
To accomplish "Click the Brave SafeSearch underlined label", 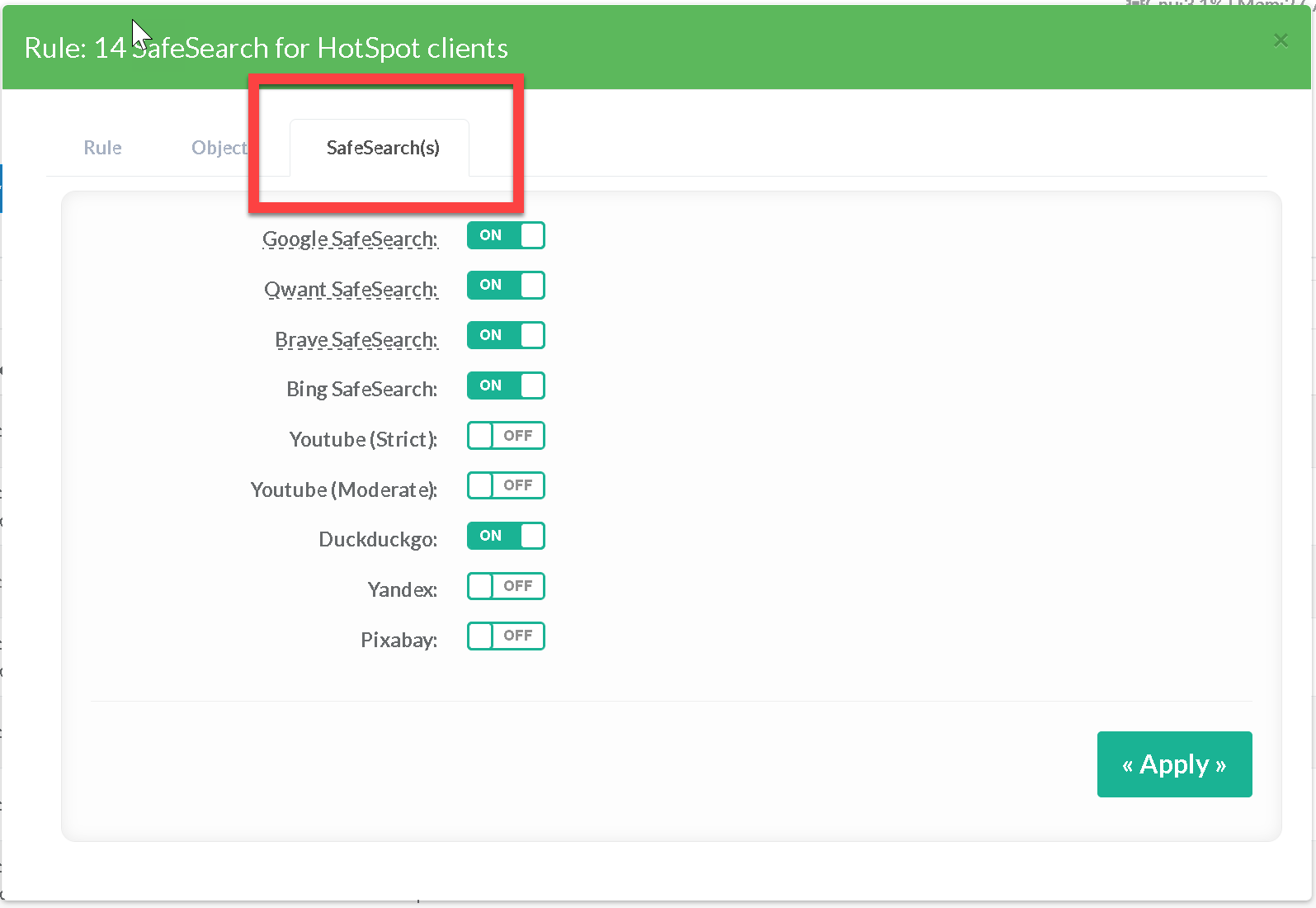I will click(x=356, y=340).
